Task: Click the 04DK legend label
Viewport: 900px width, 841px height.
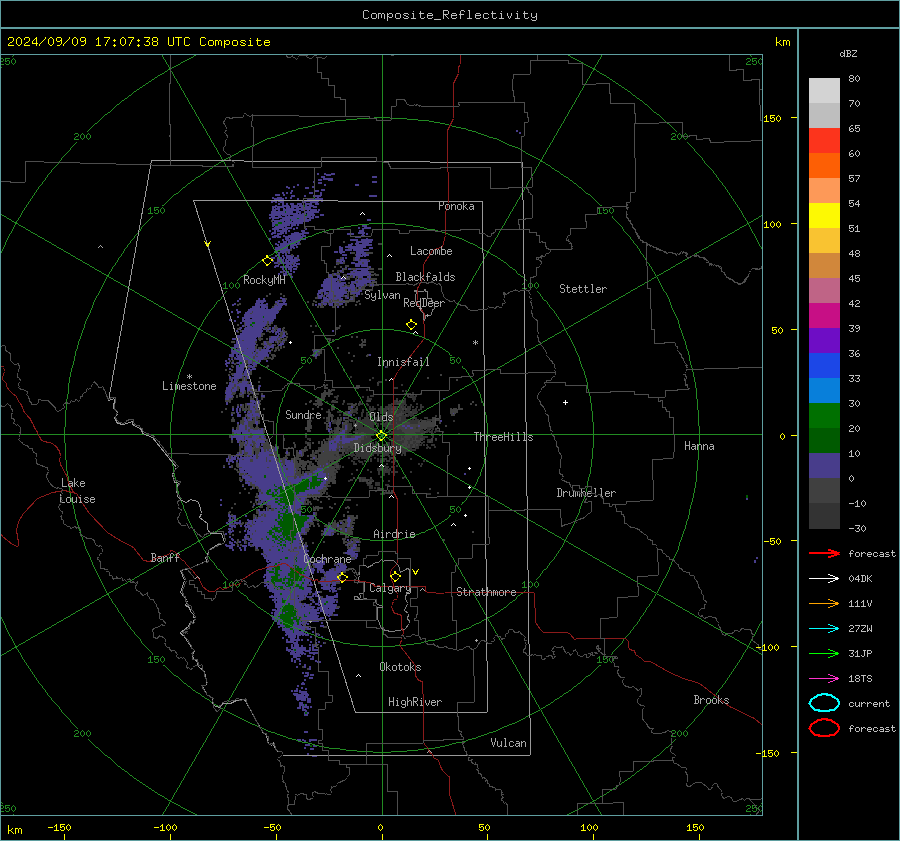Action: 860,579
